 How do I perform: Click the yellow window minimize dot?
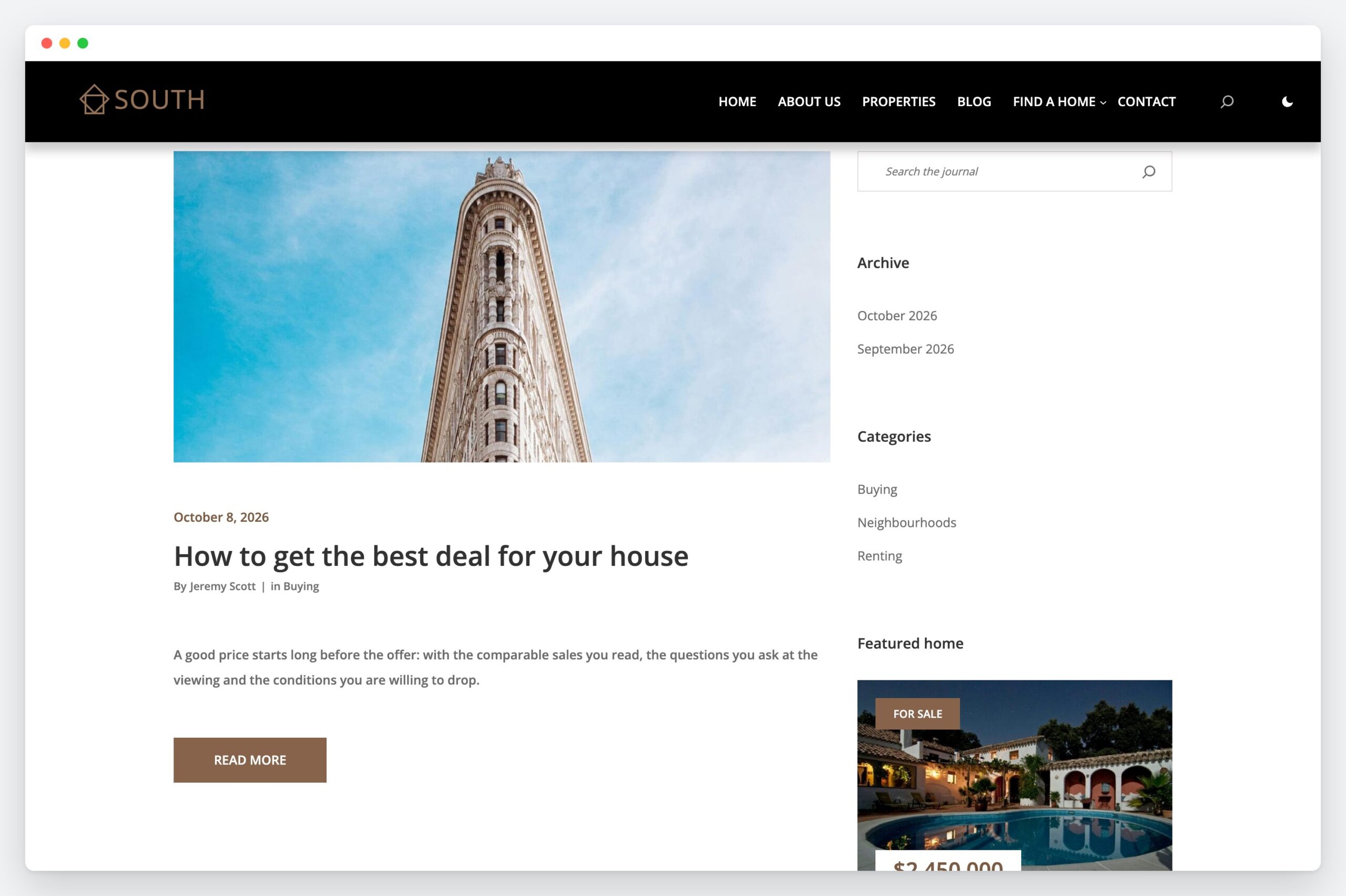pos(65,44)
